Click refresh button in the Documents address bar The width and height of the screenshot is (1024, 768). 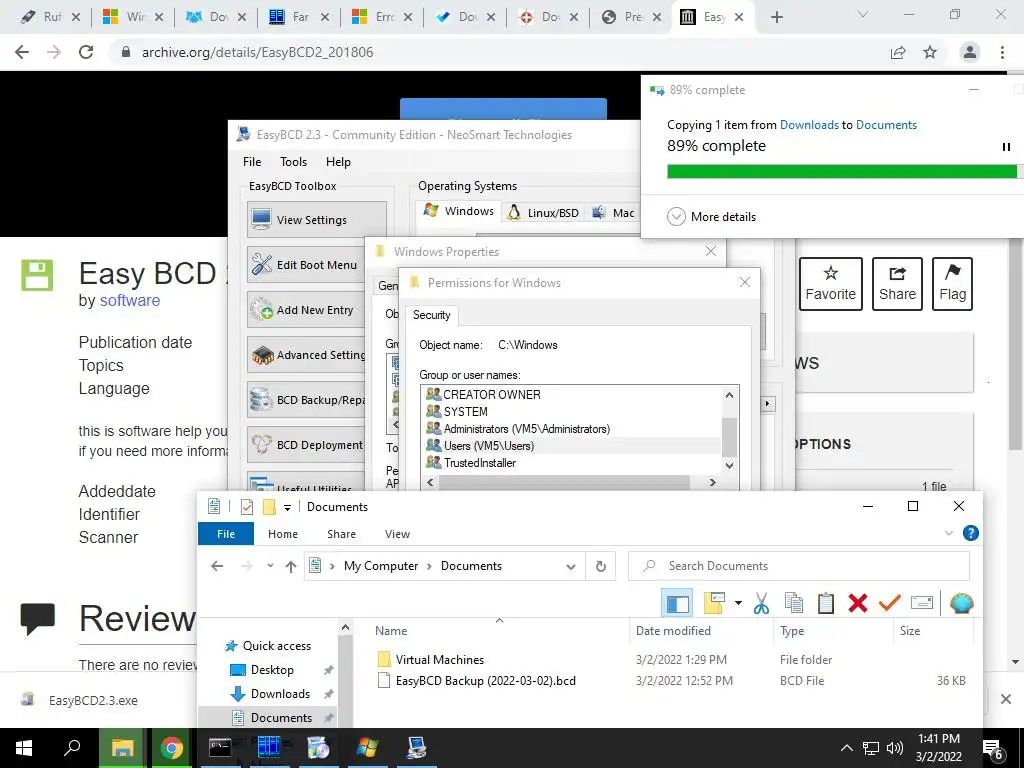click(x=601, y=566)
